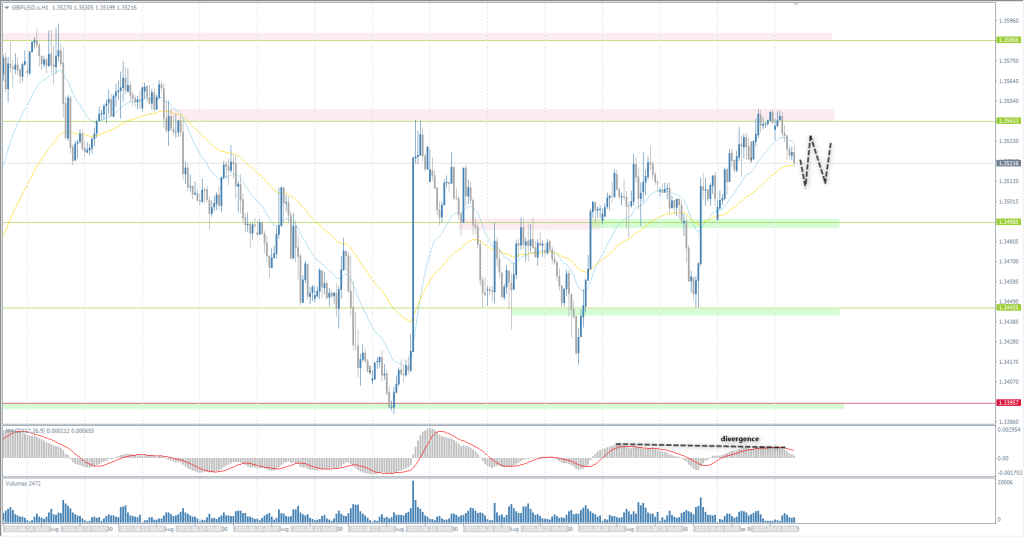
Task: Click the GBPUSD.s.H1 chart title
Action: 35,6
